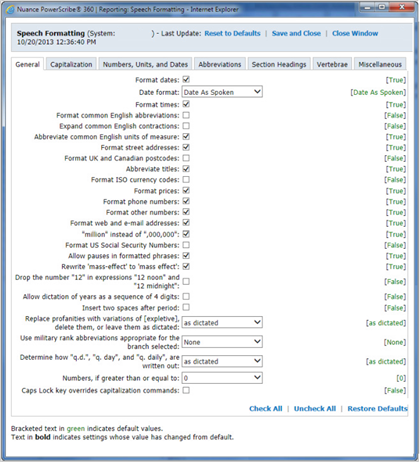
Task: Click Uncheck All link
Action: (x=315, y=409)
